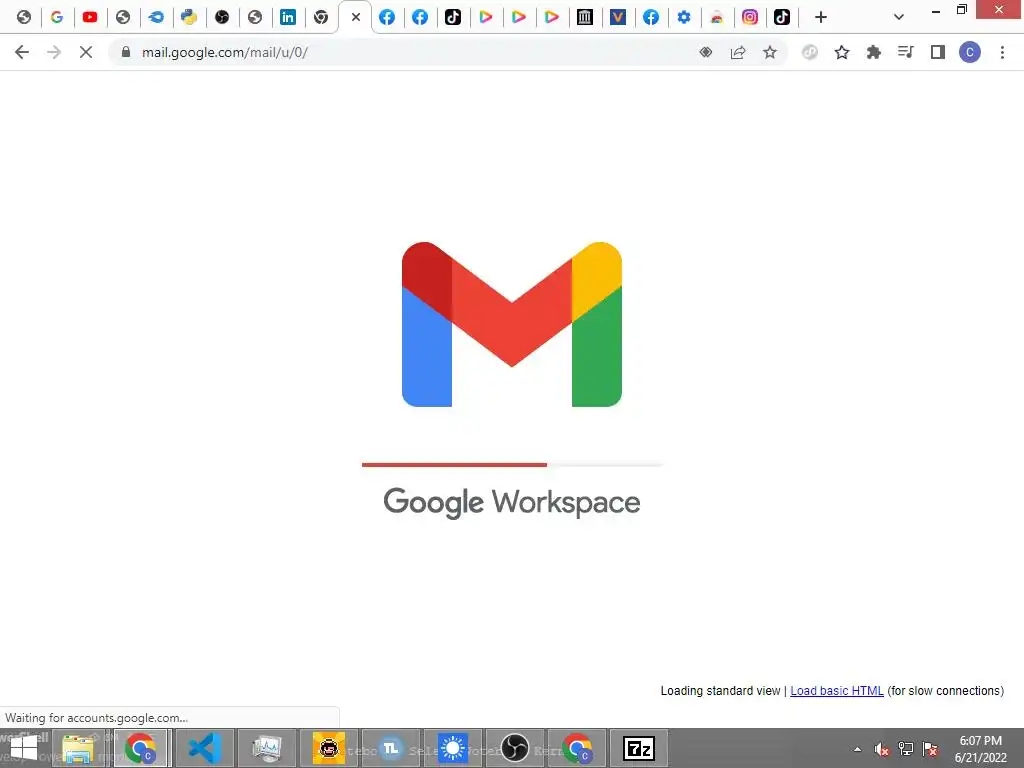Open the blue sun icon app in taskbar
1024x768 pixels.
pos(453,748)
